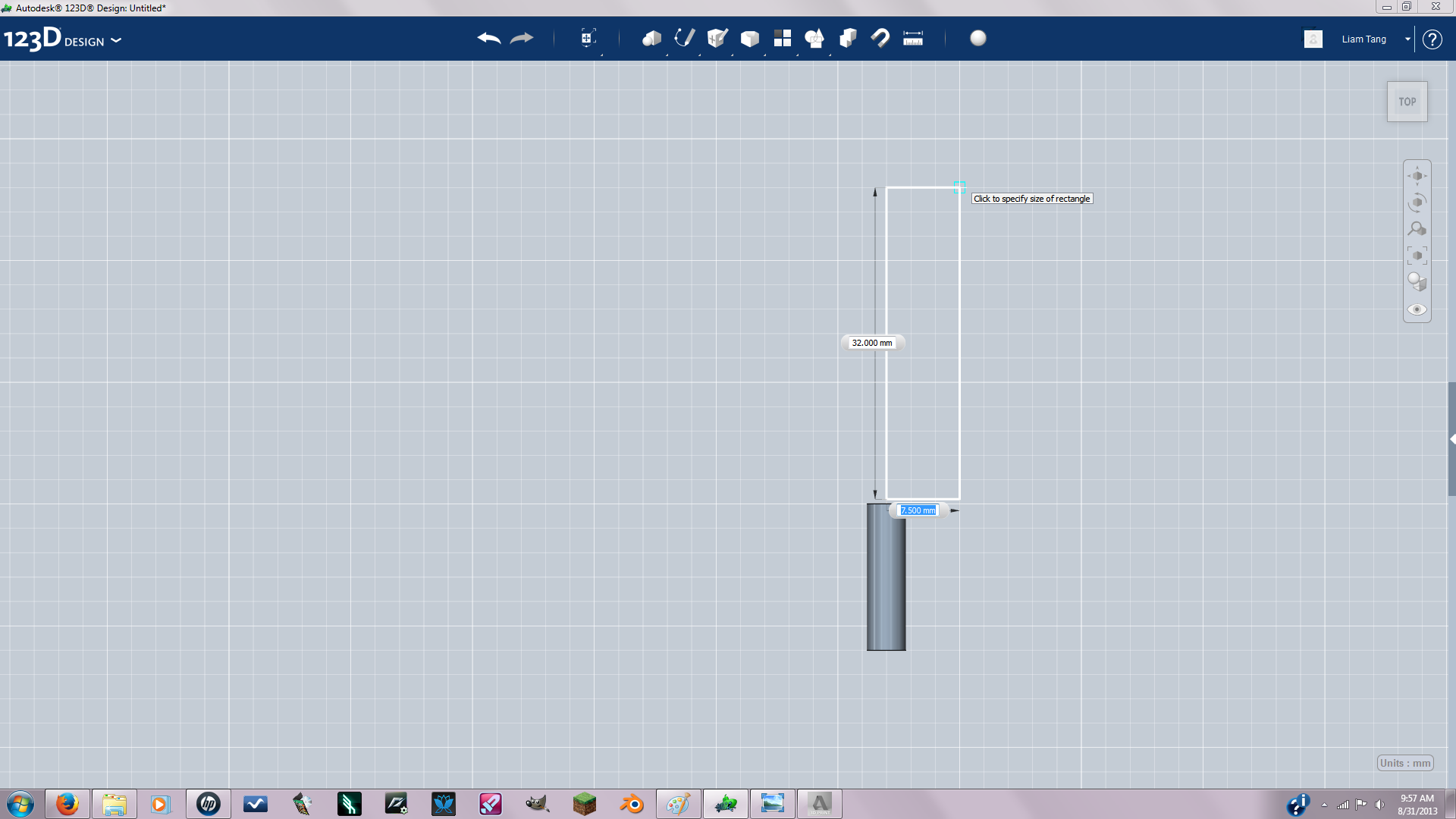Viewport: 1456px width, 819px height.
Task: Open the Units : mm setting
Action: click(x=1405, y=763)
